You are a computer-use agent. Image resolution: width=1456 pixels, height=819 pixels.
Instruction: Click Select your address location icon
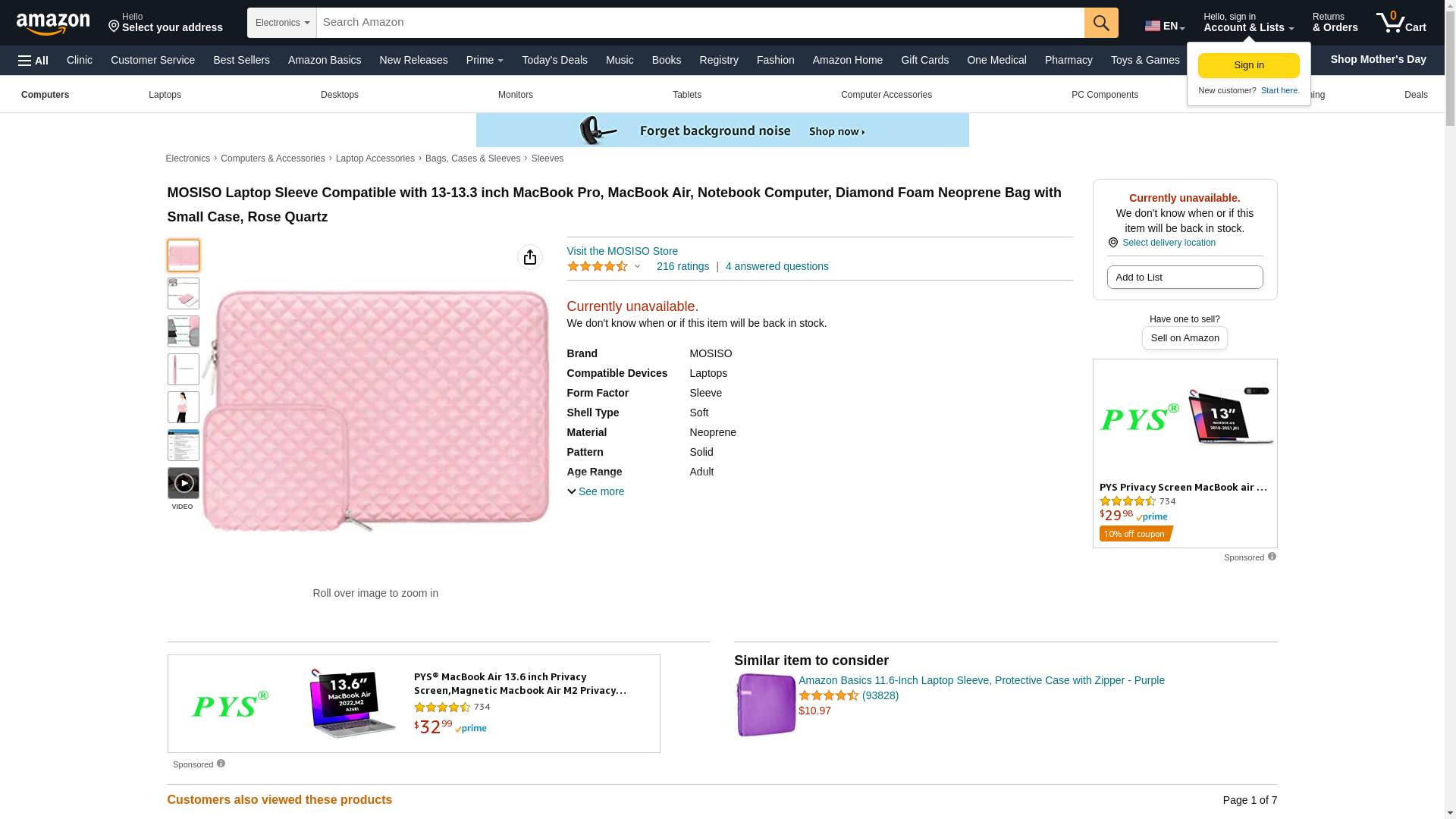(115, 27)
